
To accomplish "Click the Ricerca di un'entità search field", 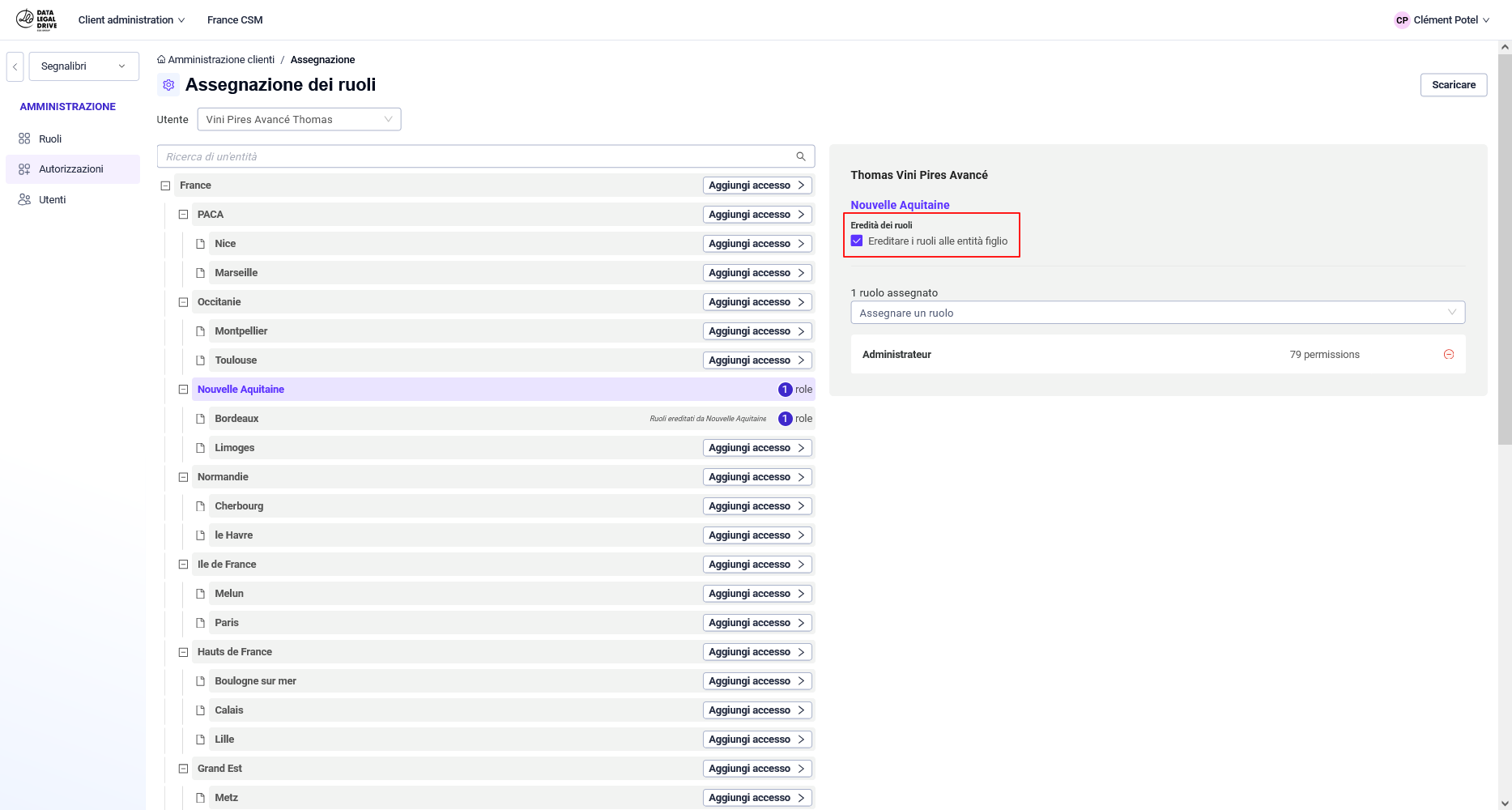I will 486,156.
